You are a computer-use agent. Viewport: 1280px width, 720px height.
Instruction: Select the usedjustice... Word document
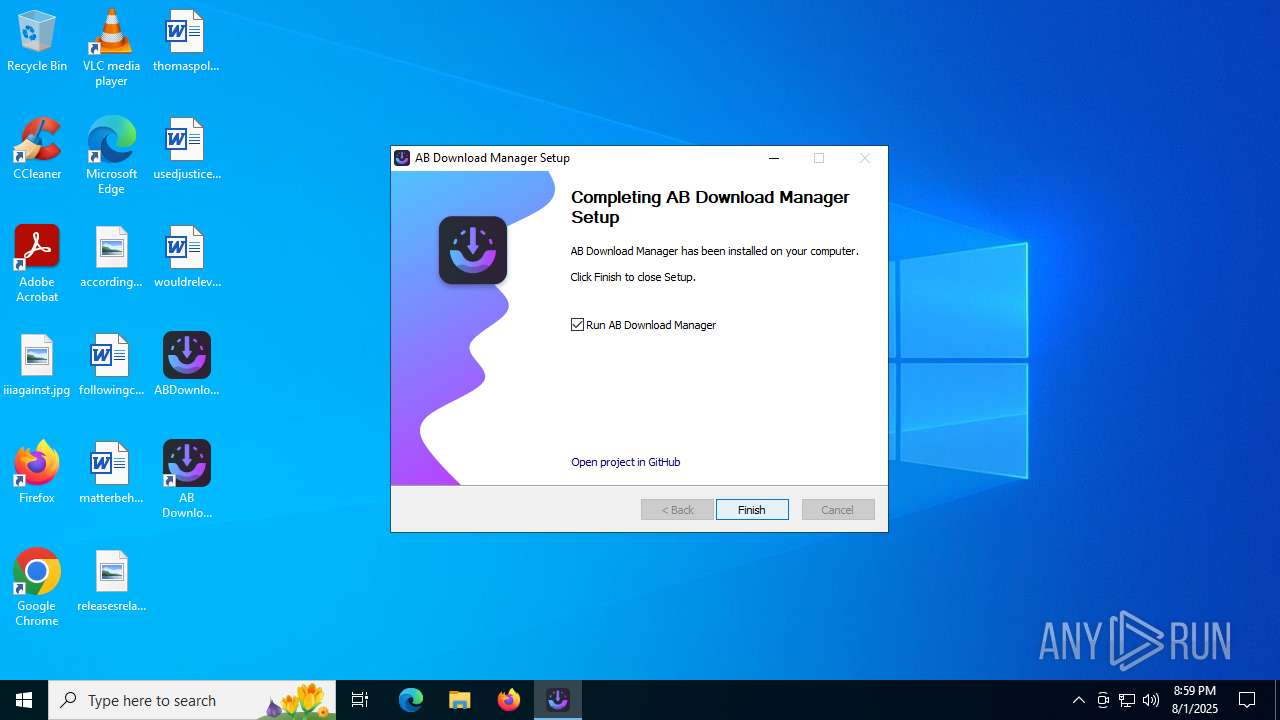186,150
